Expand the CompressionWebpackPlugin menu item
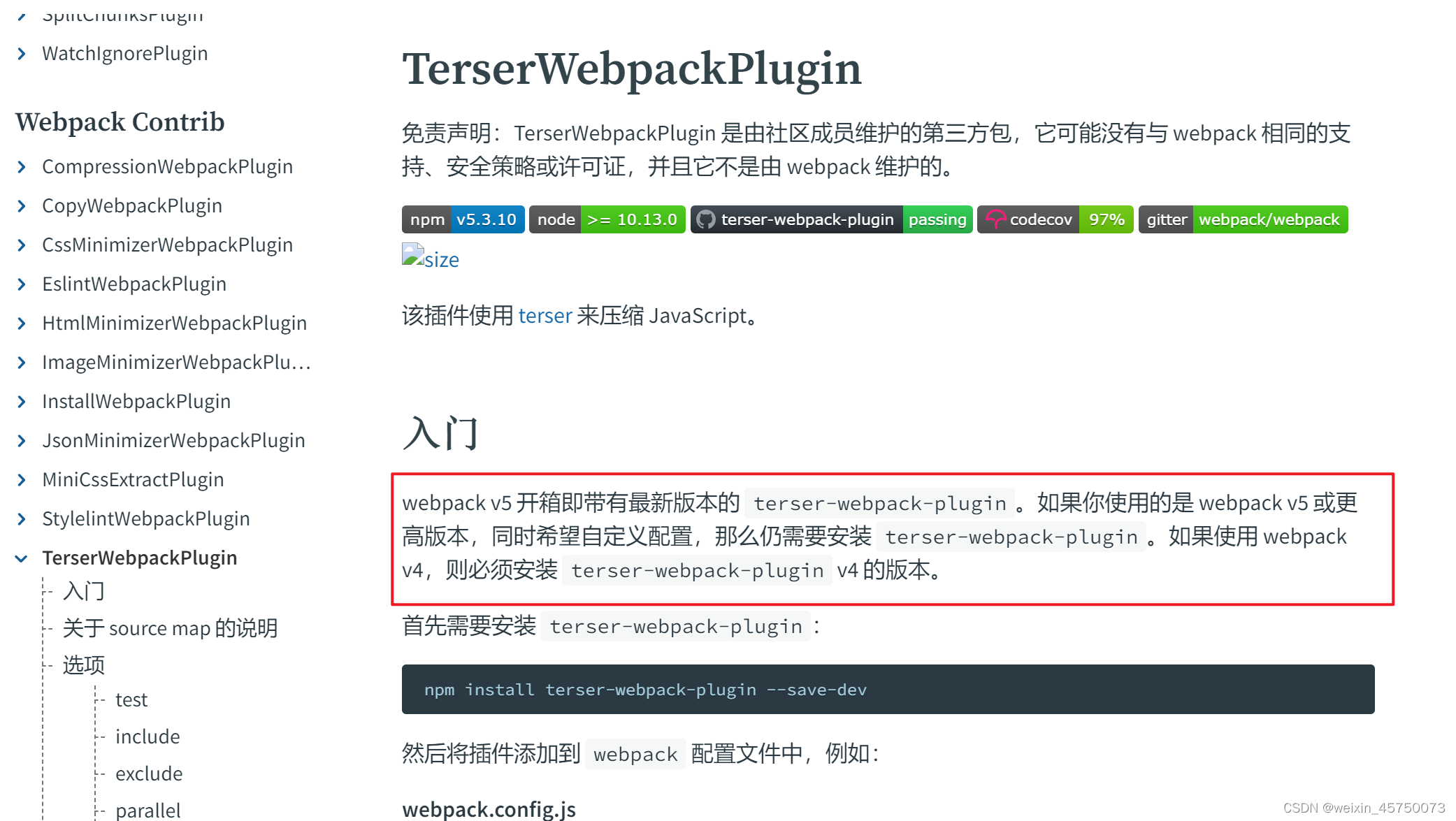The image size is (1456, 821). [x=22, y=168]
